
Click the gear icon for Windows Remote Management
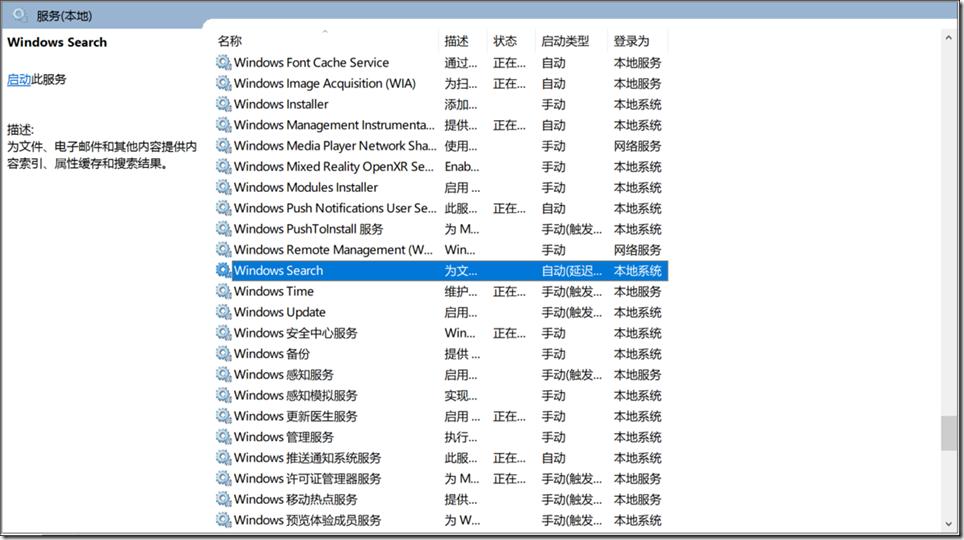[223, 250]
